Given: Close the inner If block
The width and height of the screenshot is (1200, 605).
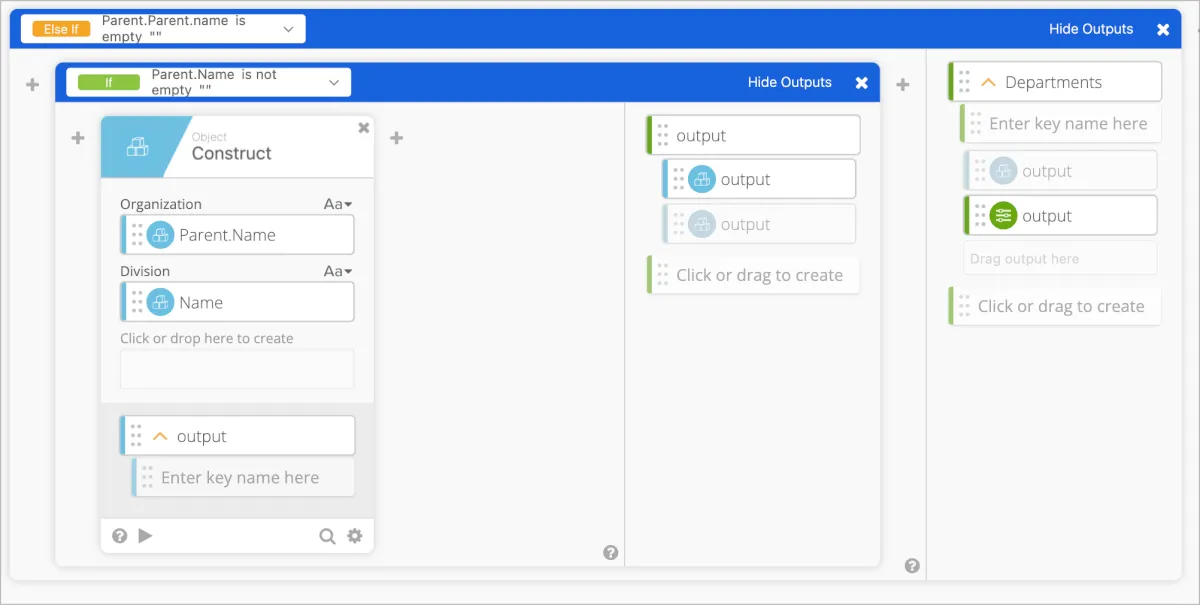Looking at the screenshot, I should point(861,83).
